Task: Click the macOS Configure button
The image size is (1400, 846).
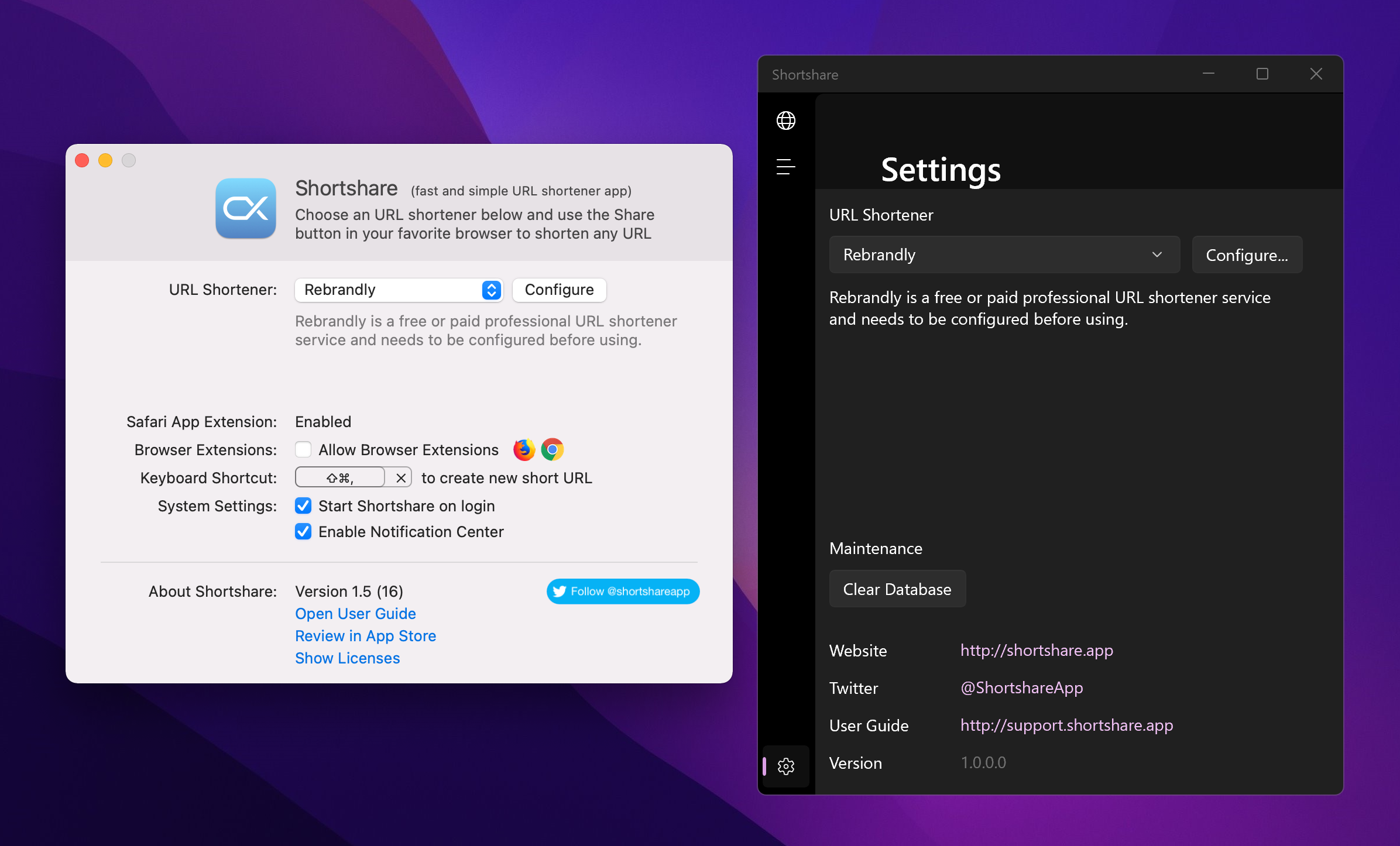Action: [x=559, y=290]
